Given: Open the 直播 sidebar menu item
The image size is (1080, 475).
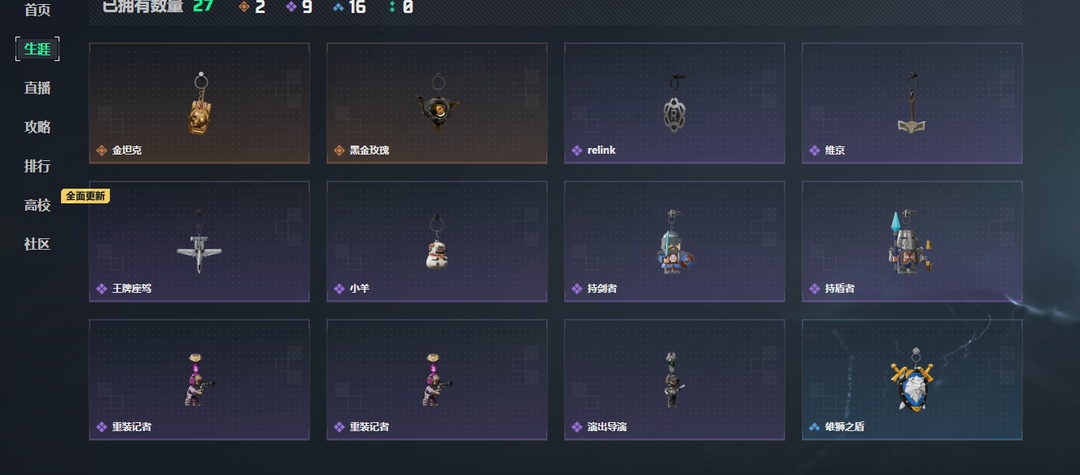Looking at the screenshot, I should point(37,88).
